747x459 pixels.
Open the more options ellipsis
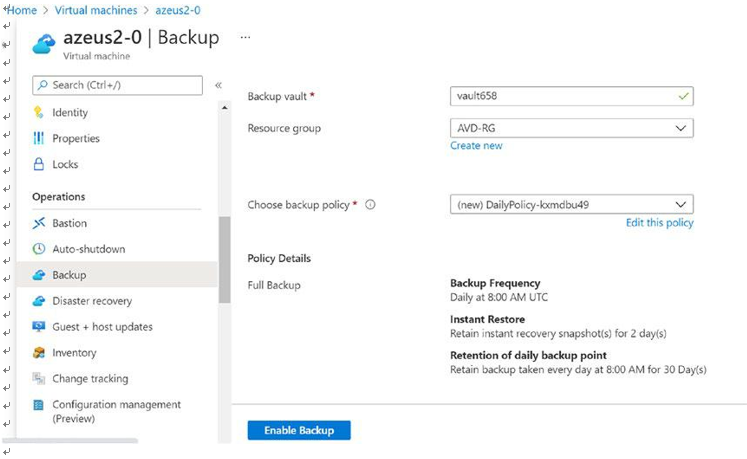coord(245,37)
